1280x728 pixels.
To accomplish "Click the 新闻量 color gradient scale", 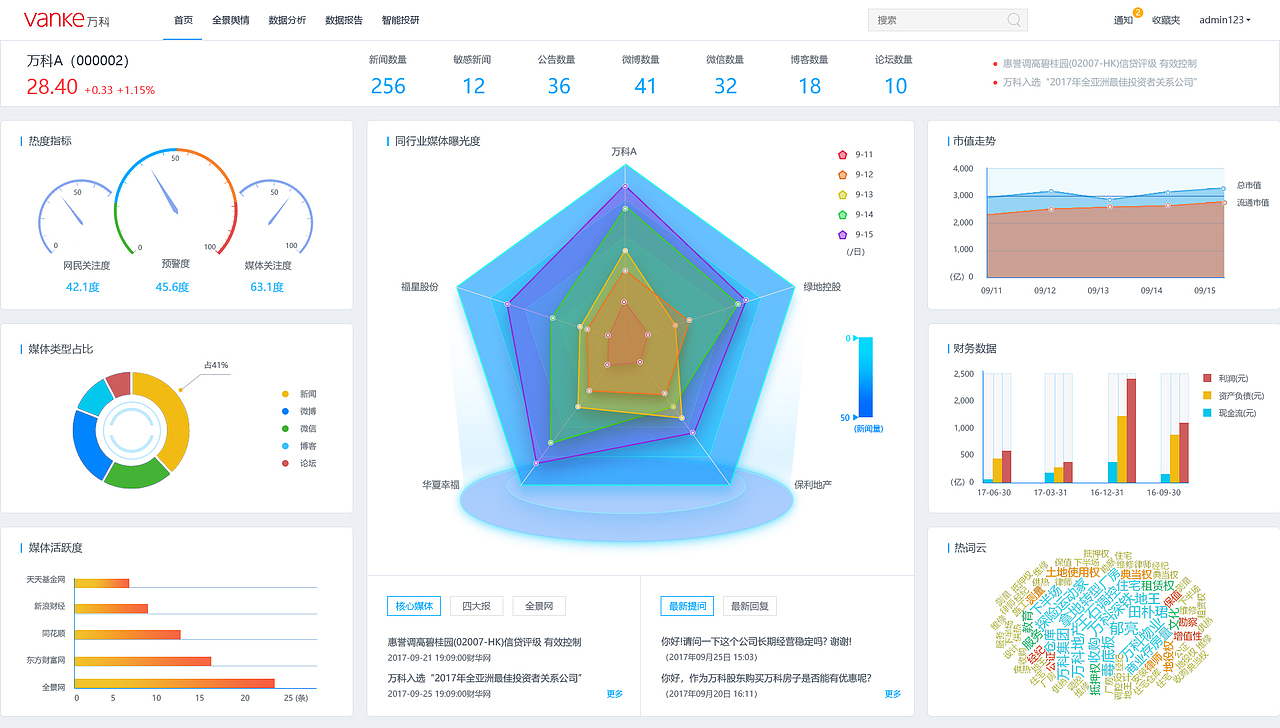I will 865,377.
